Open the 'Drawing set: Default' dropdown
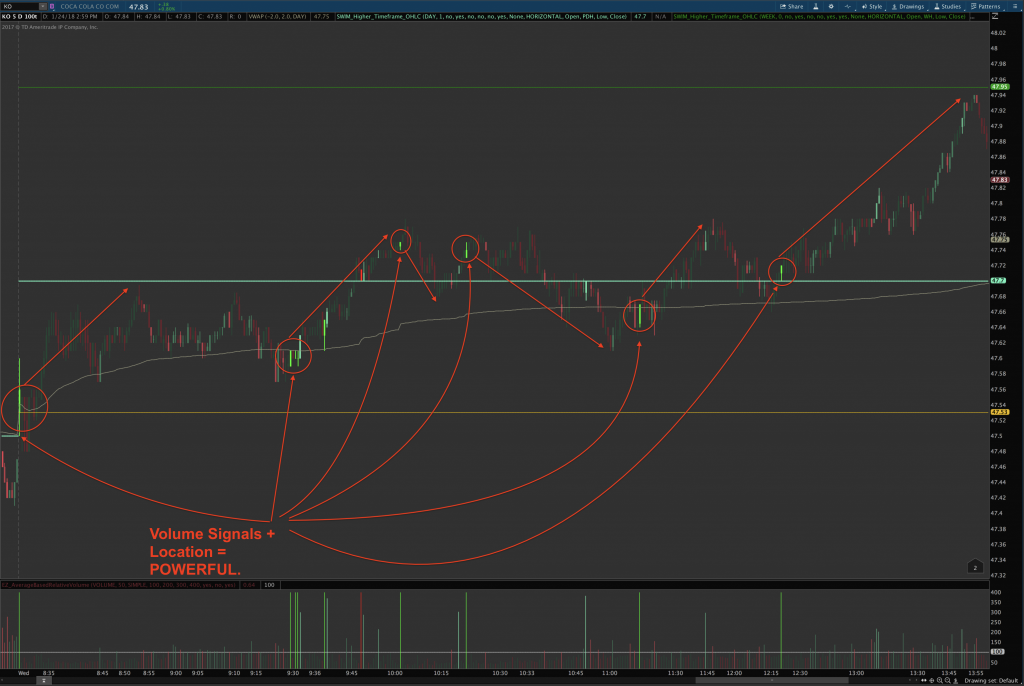1024x686 pixels. coord(992,680)
